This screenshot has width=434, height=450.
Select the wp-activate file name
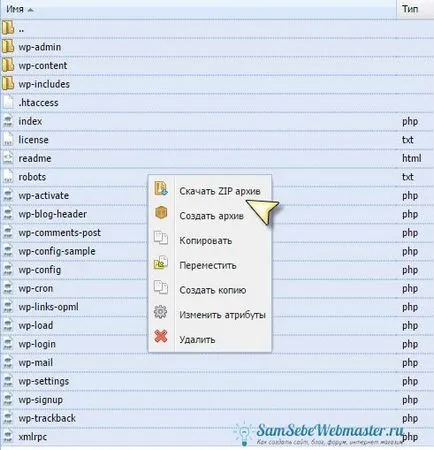coord(44,196)
